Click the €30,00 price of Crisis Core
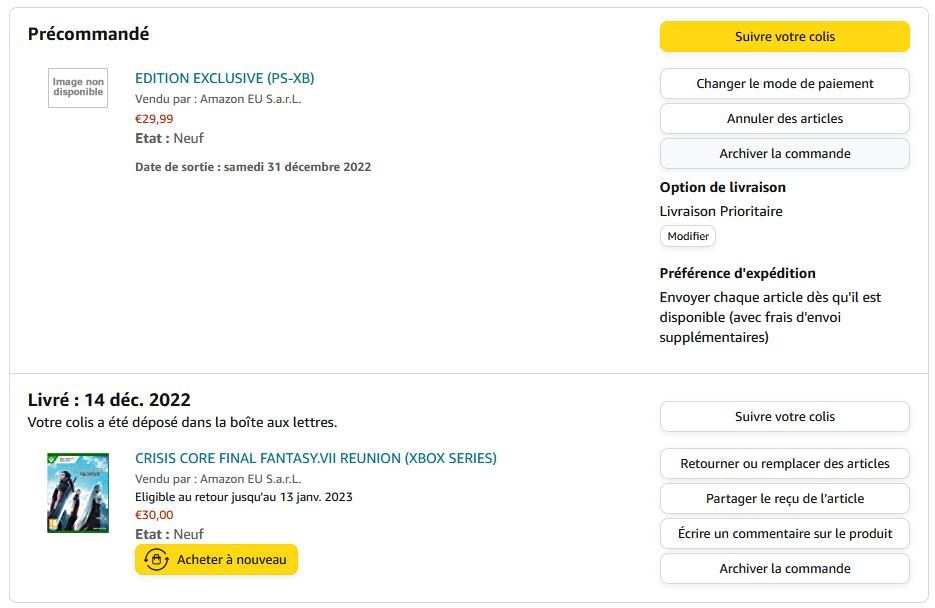 154,515
